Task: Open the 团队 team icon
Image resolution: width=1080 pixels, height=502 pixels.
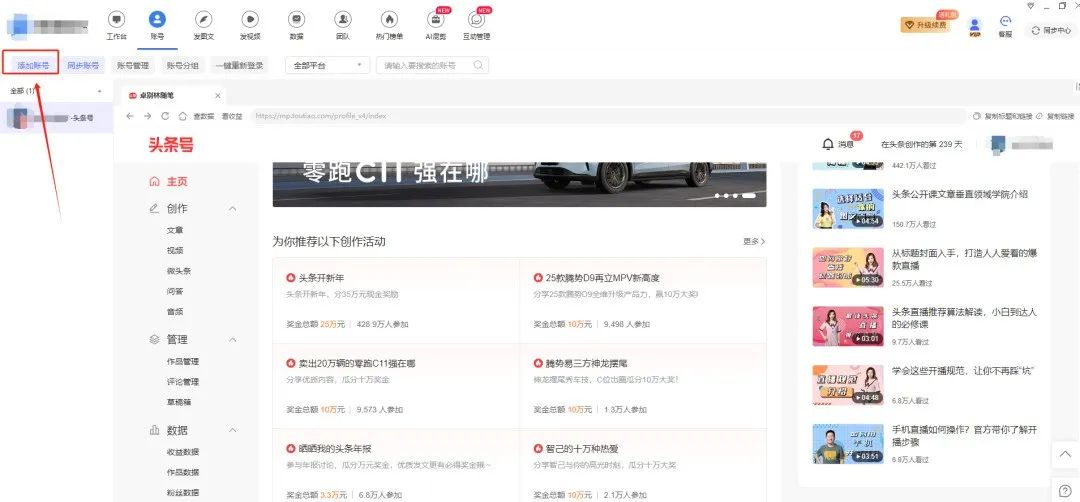Action: 342,20
